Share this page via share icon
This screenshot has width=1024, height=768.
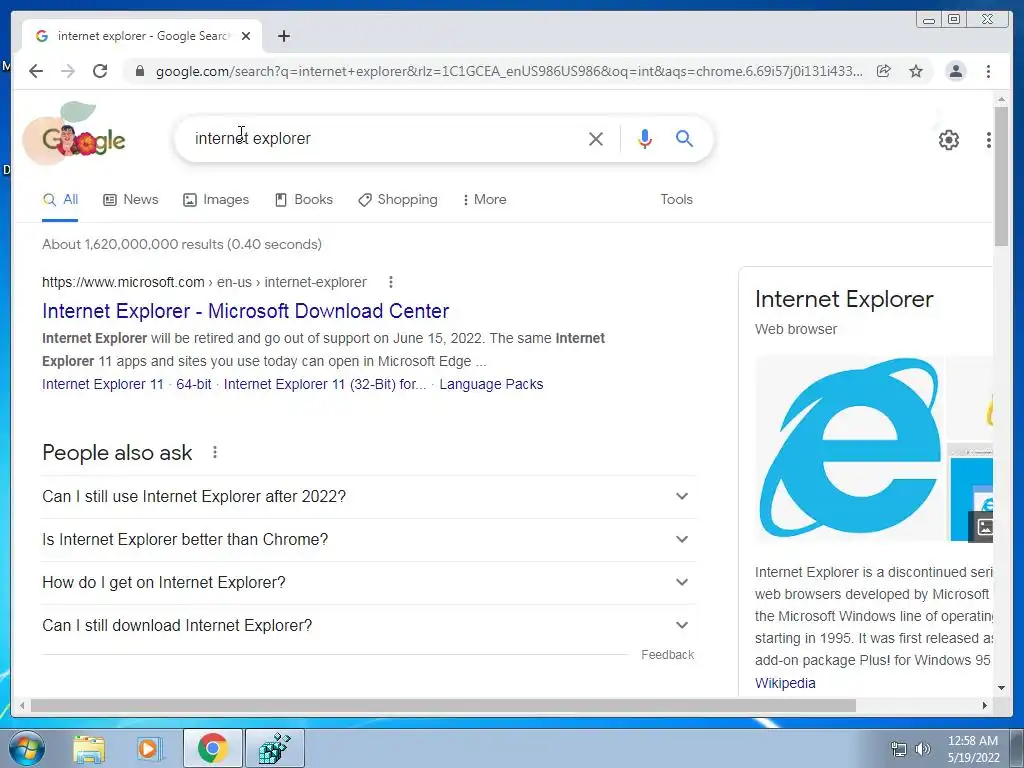pos(884,71)
